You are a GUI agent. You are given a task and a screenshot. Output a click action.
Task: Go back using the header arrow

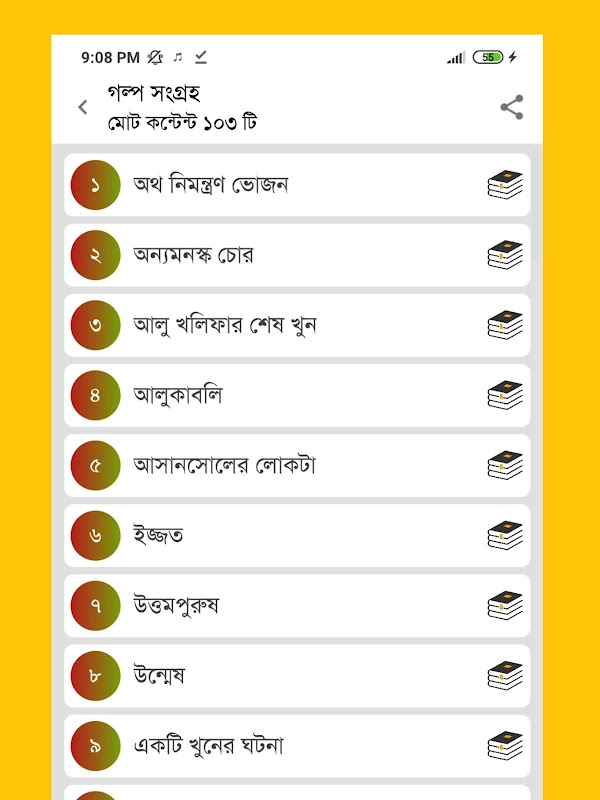point(83,107)
